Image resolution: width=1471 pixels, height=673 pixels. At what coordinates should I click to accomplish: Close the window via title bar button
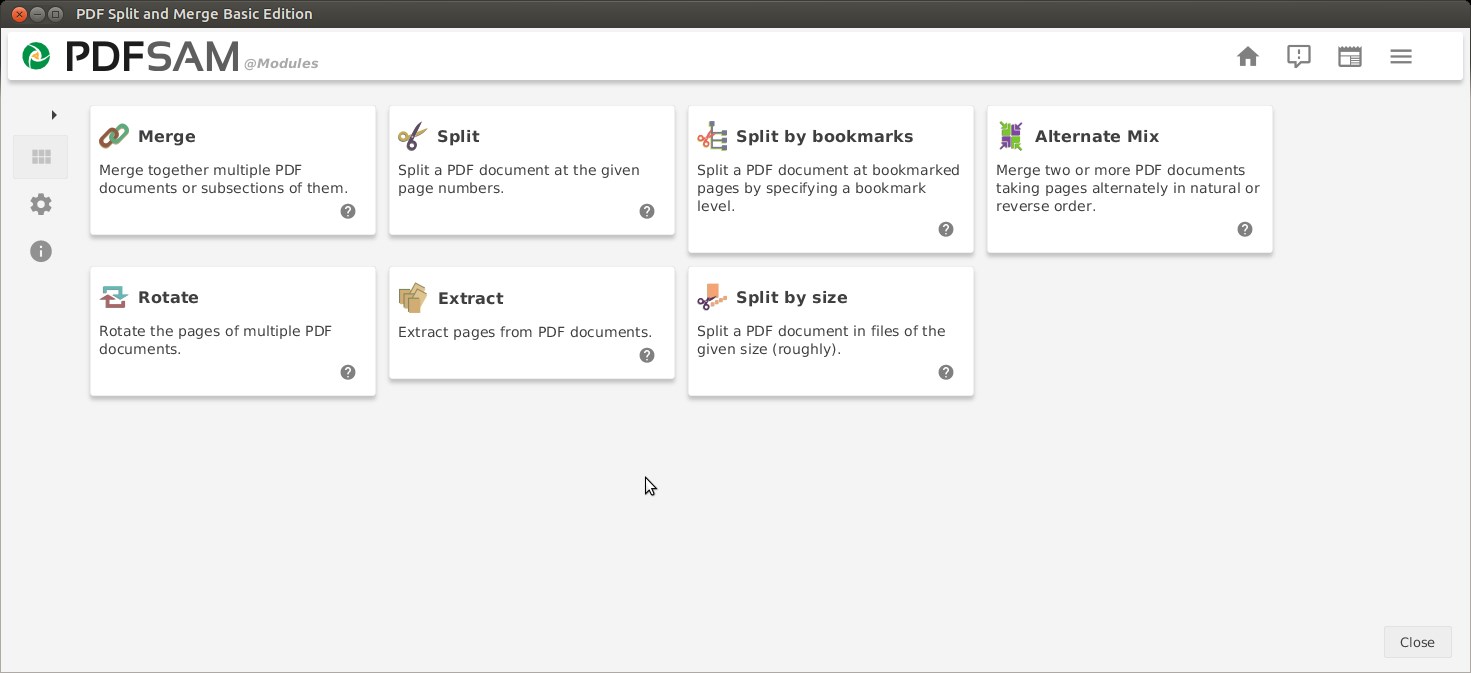click(x=19, y=14)
